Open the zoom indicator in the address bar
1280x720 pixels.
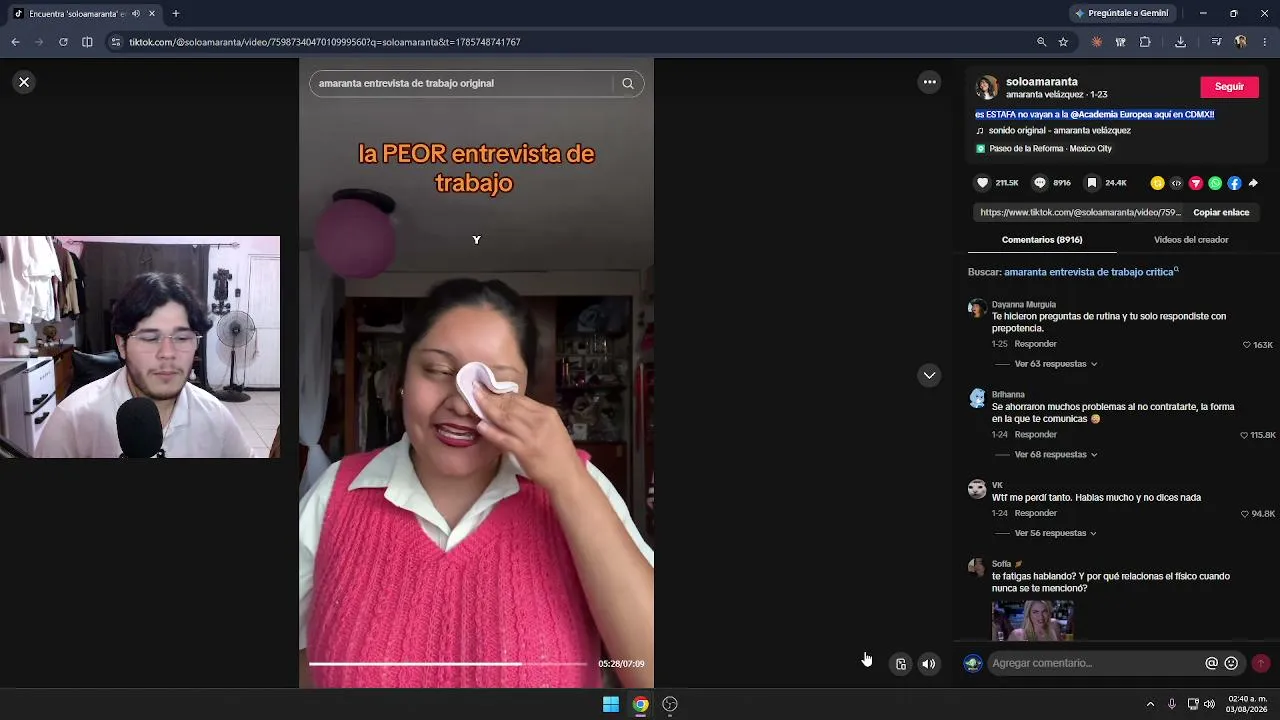[x=1041, y=42]
